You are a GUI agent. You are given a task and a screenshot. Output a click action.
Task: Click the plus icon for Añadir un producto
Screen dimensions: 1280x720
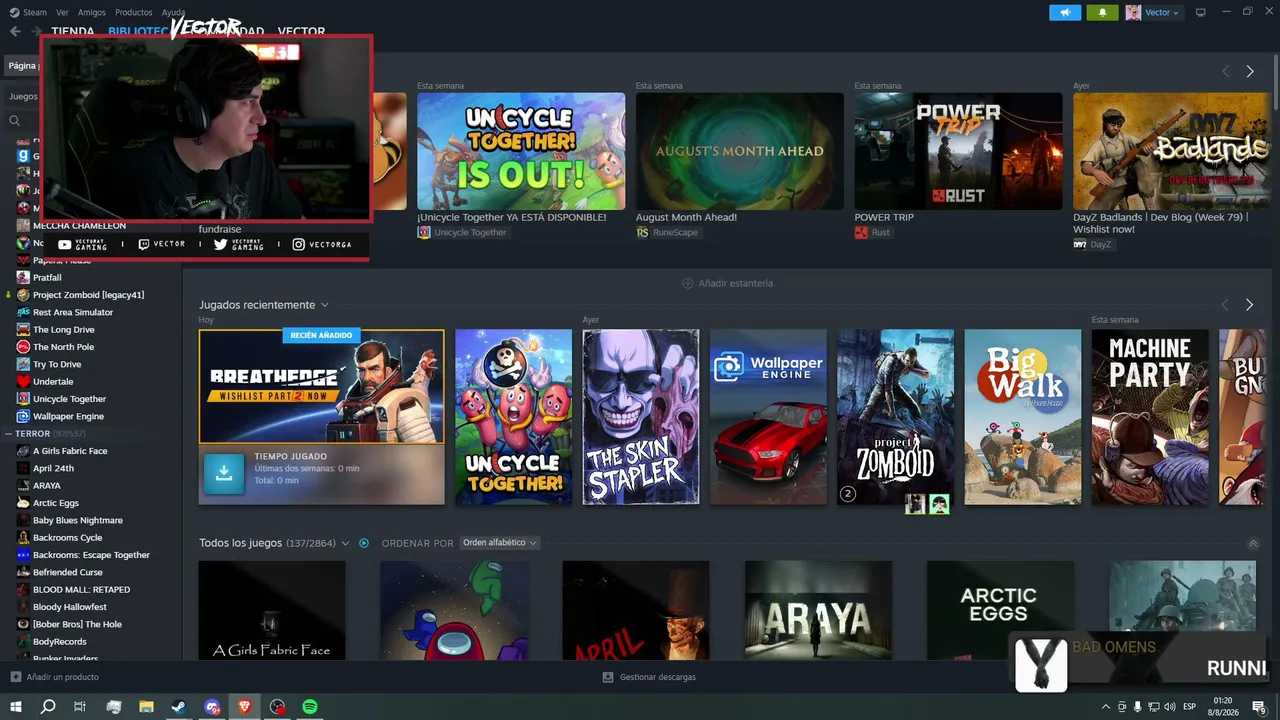point(16,677)
